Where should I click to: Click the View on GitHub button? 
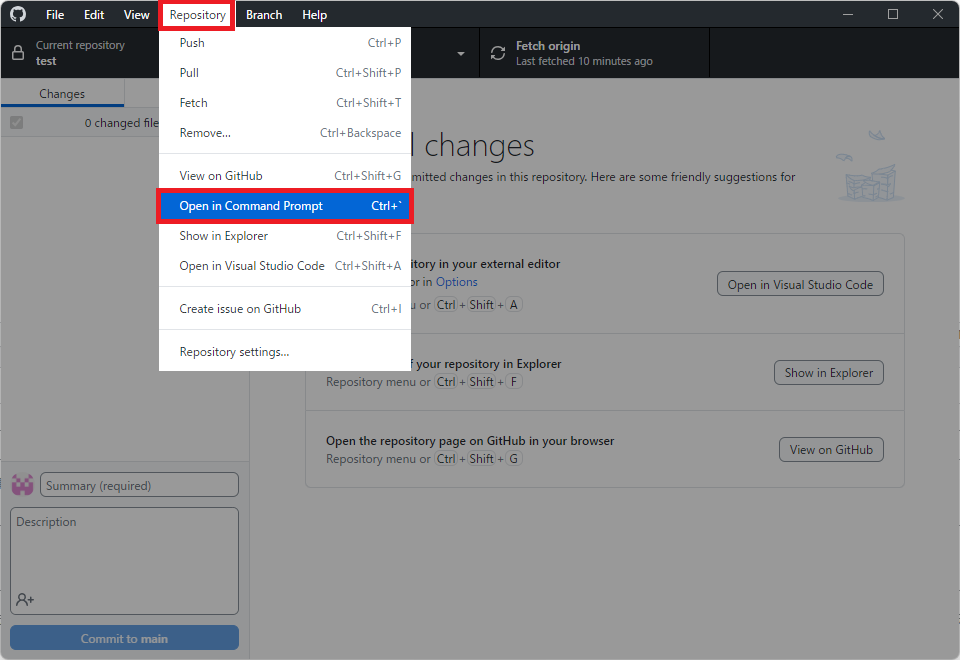[x=831, y=449]
